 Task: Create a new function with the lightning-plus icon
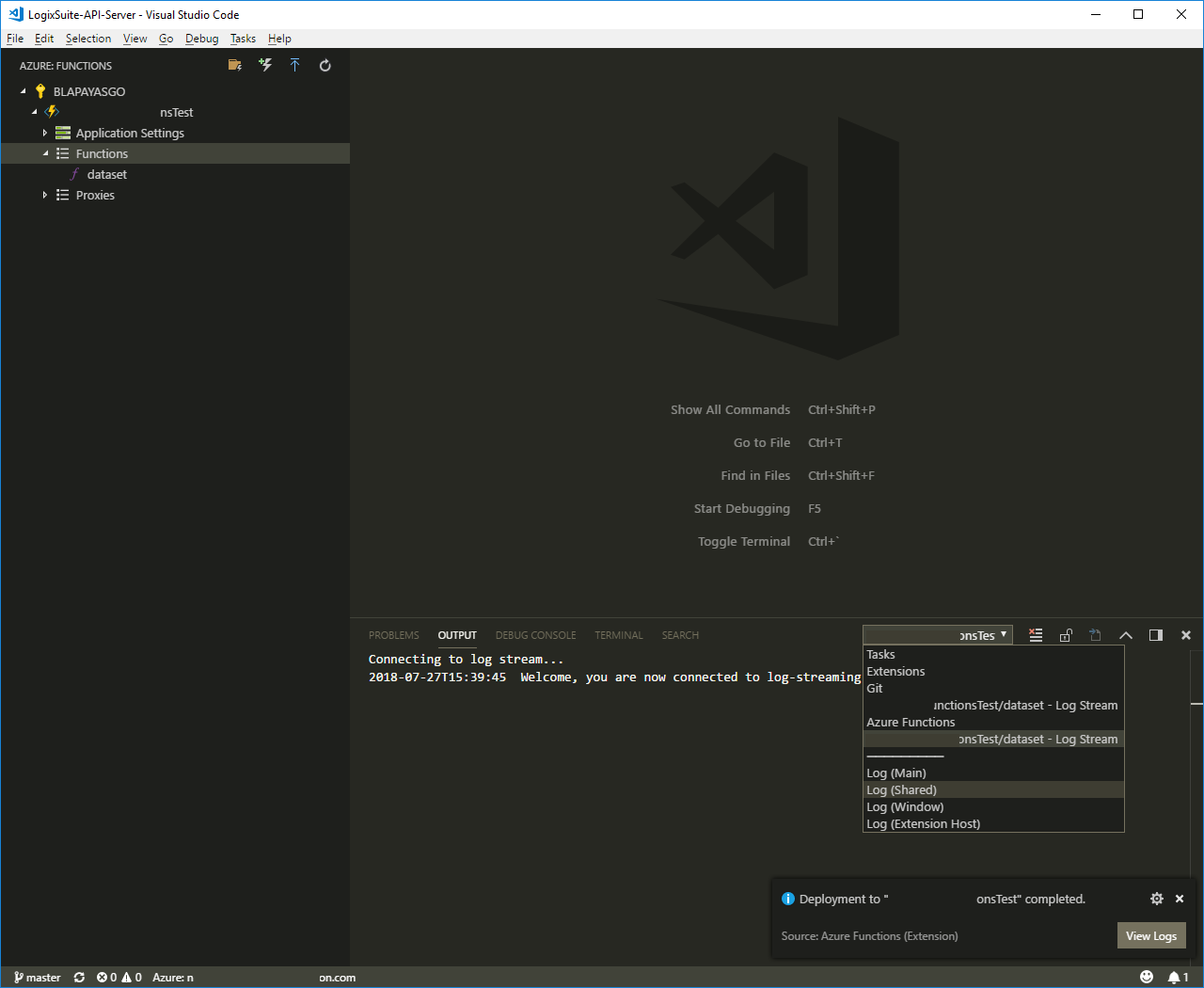pyautogui.click(x=264, y=65)
